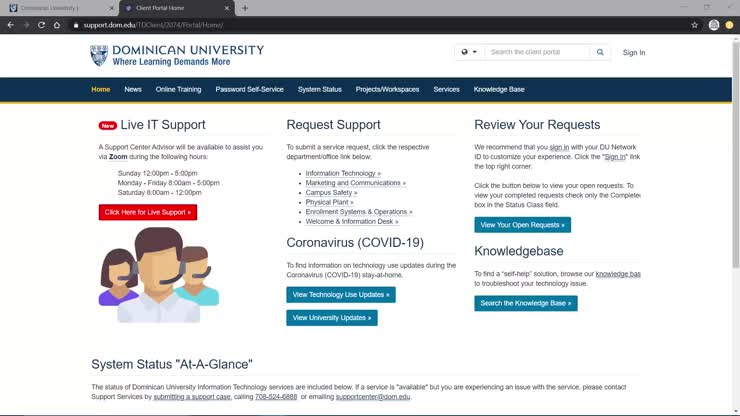Click View University Updates button
This screenshot has height=416, width=740.
332,318
